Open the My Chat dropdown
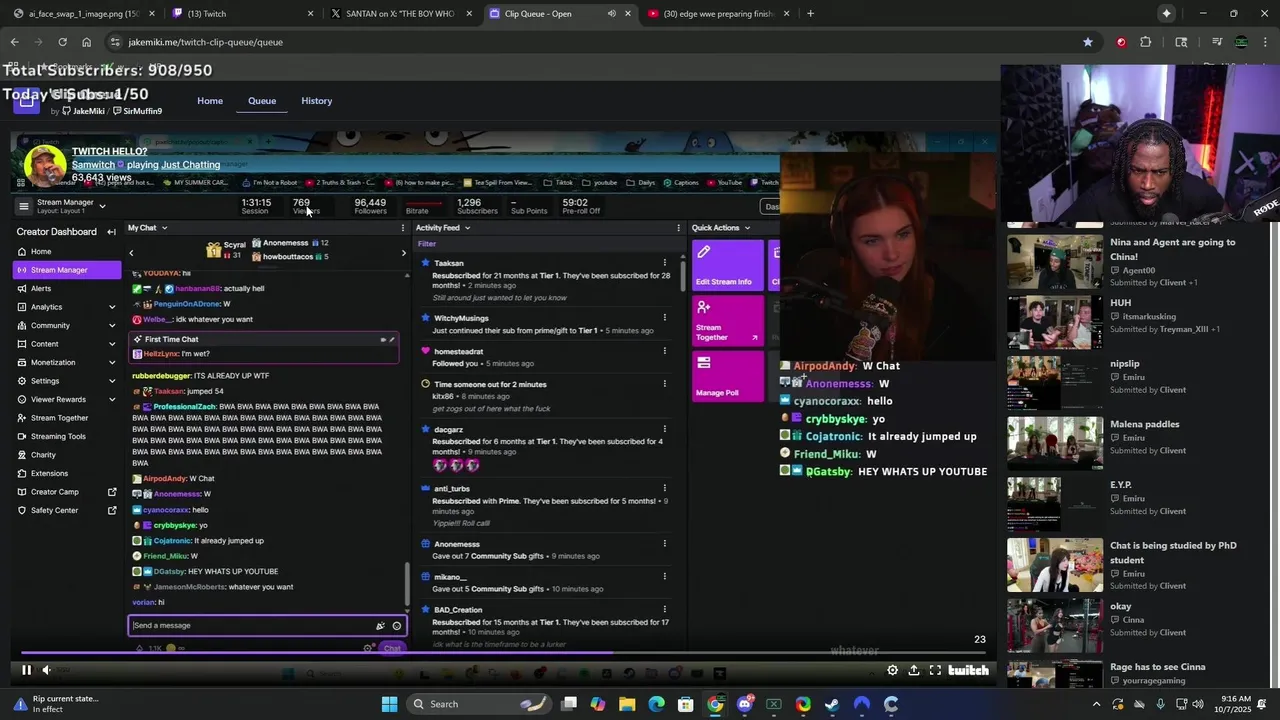1280x720 pixels. coord(164,228)
